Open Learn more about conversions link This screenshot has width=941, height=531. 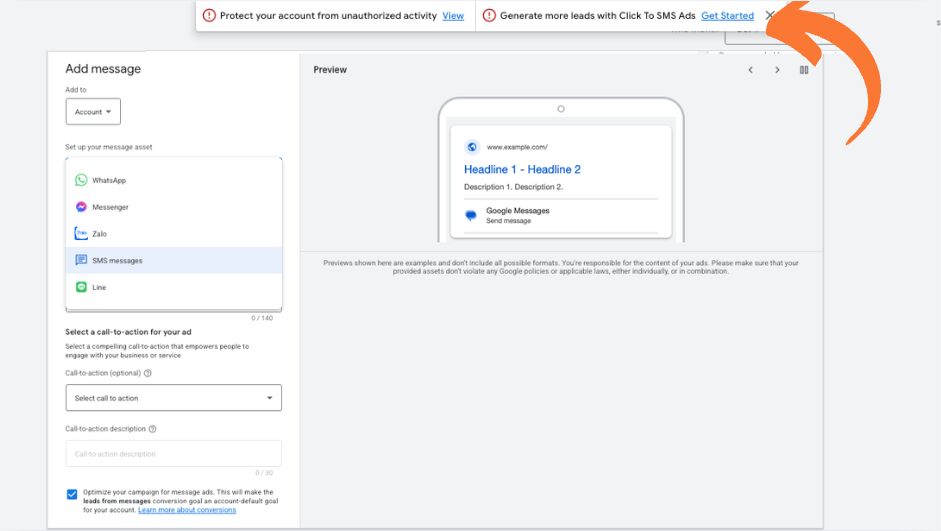[x=187, y=510]
